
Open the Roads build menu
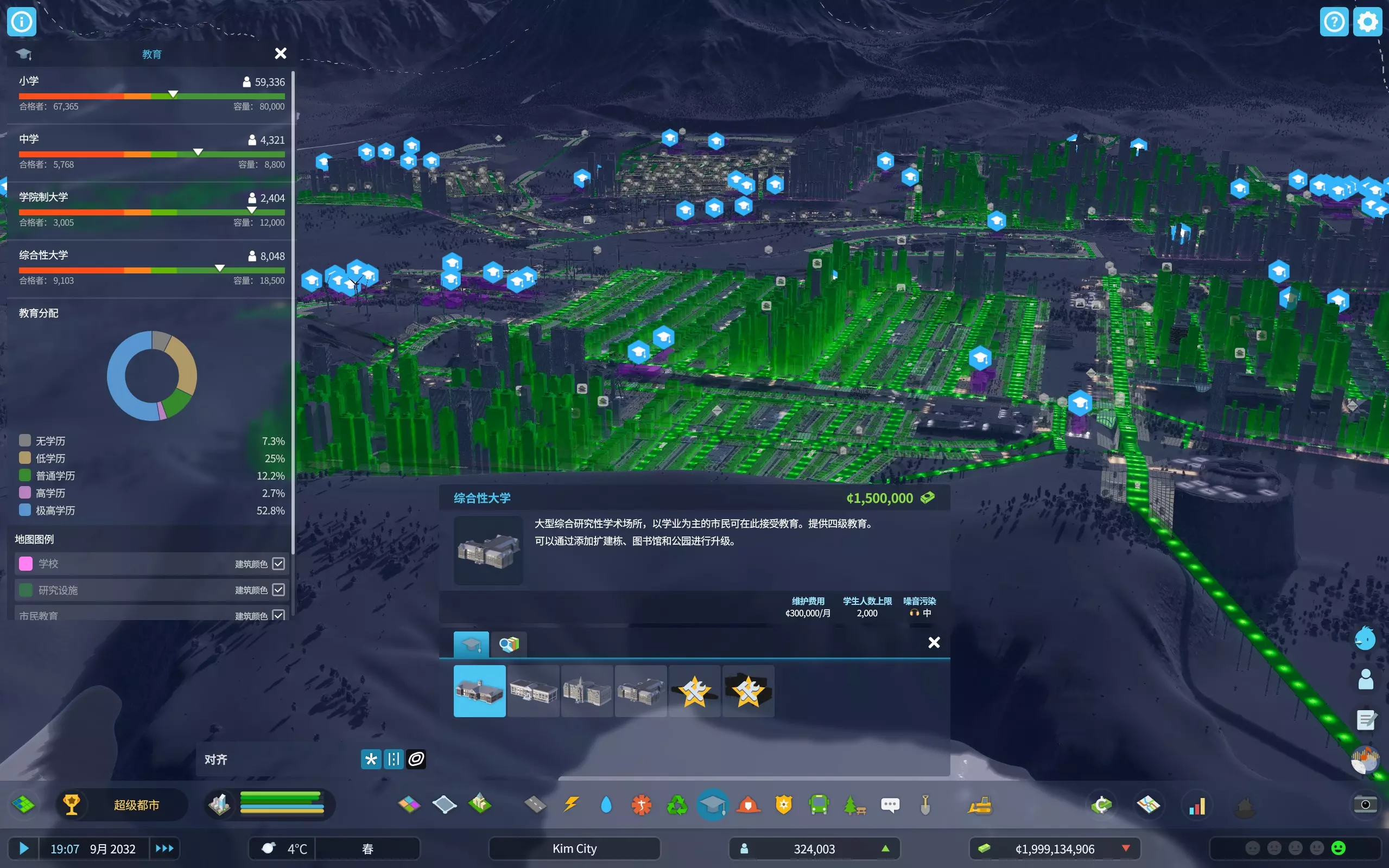[535, 805]
